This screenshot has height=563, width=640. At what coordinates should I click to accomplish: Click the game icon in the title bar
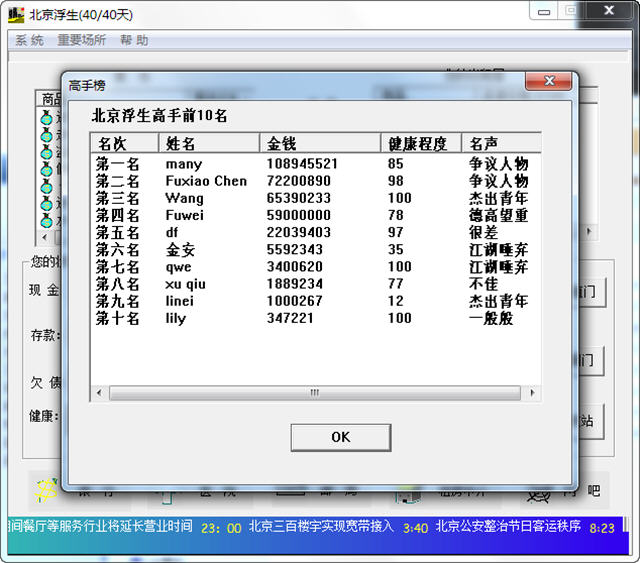tap(16, 15)
